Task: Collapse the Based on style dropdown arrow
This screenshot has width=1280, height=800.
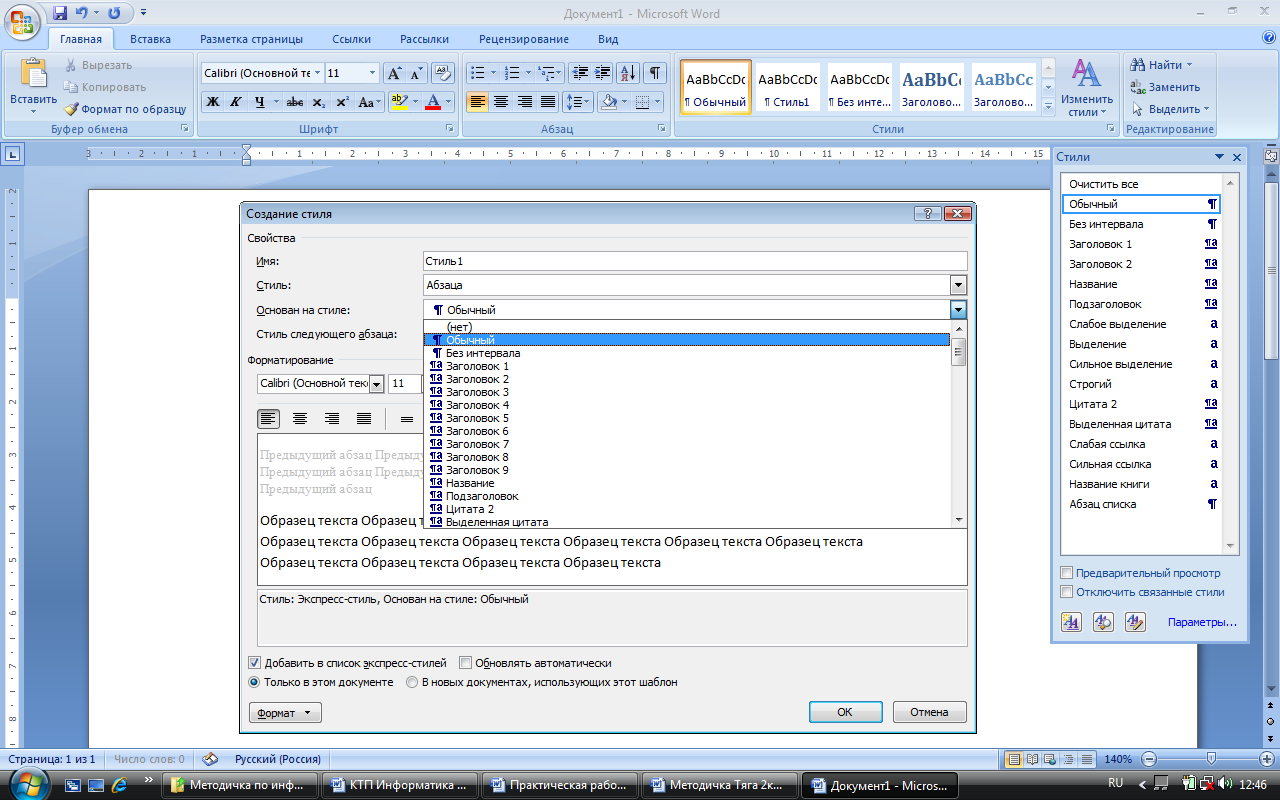Action: coord(957,310)
